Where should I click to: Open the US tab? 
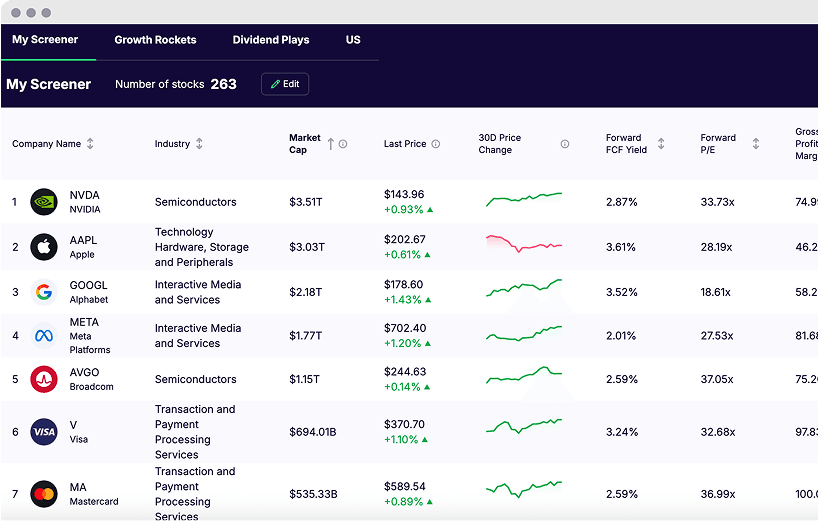click(x=353, y=40)
